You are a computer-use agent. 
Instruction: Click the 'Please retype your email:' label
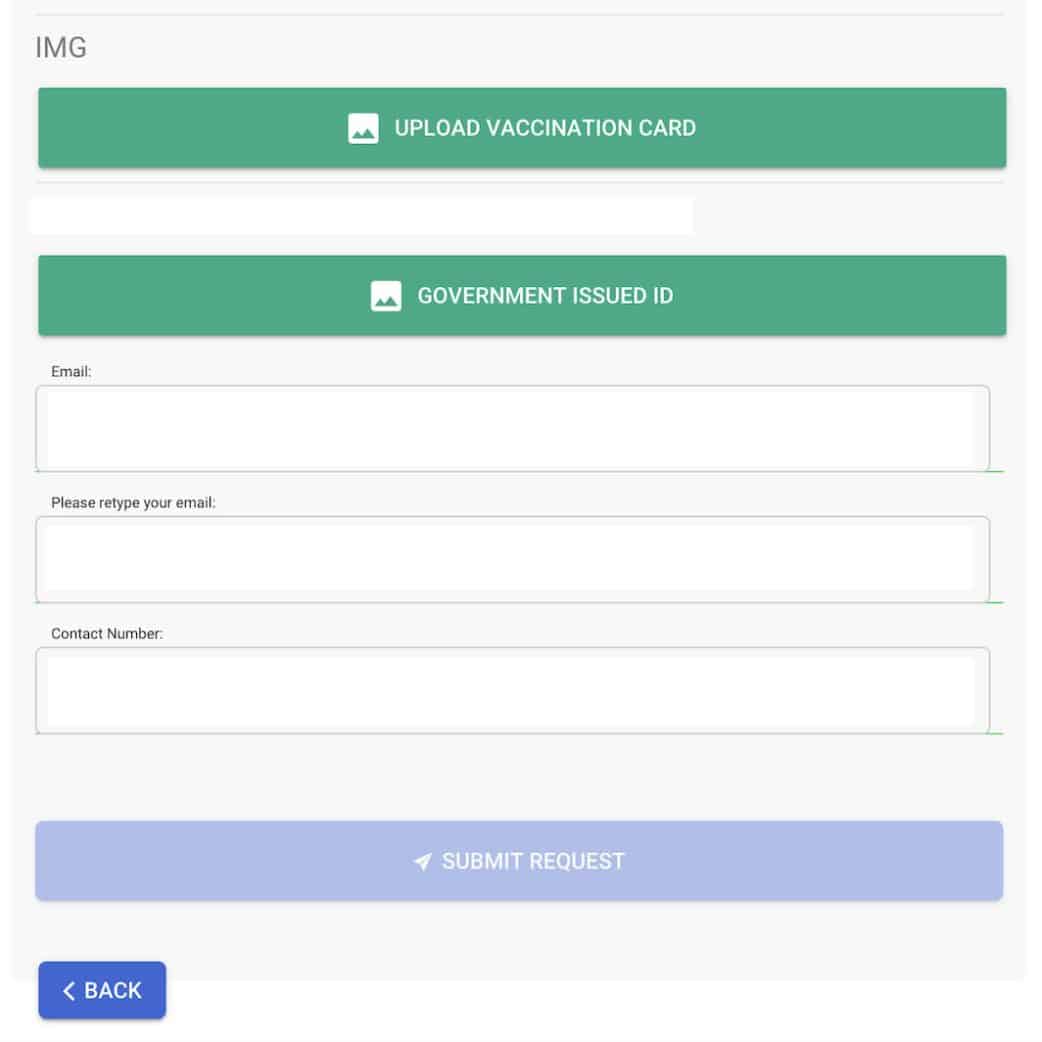(x=133, y=502)
